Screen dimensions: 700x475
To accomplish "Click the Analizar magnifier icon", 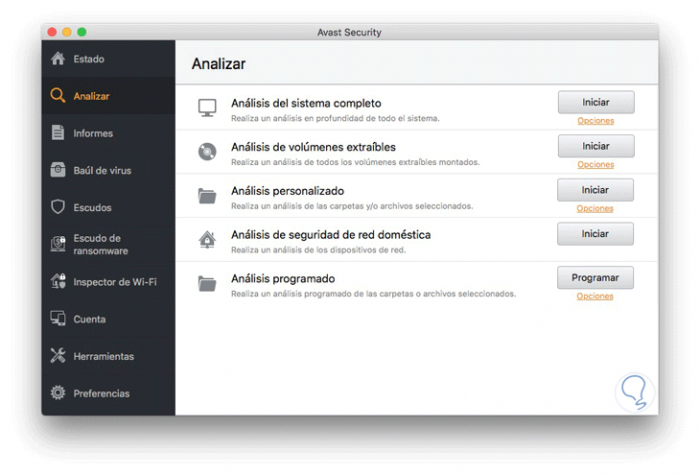I will [x=58, y=96].
